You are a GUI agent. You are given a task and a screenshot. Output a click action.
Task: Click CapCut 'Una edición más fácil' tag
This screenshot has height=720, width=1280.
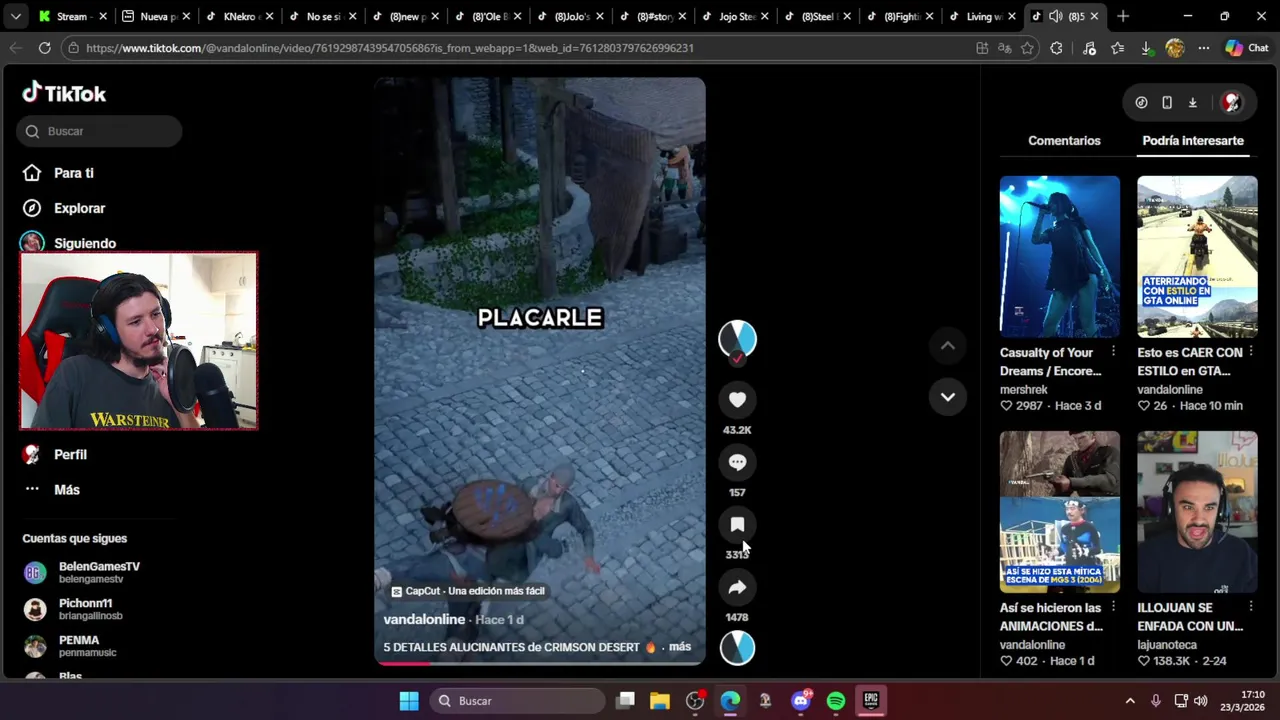tap(467, 591)
